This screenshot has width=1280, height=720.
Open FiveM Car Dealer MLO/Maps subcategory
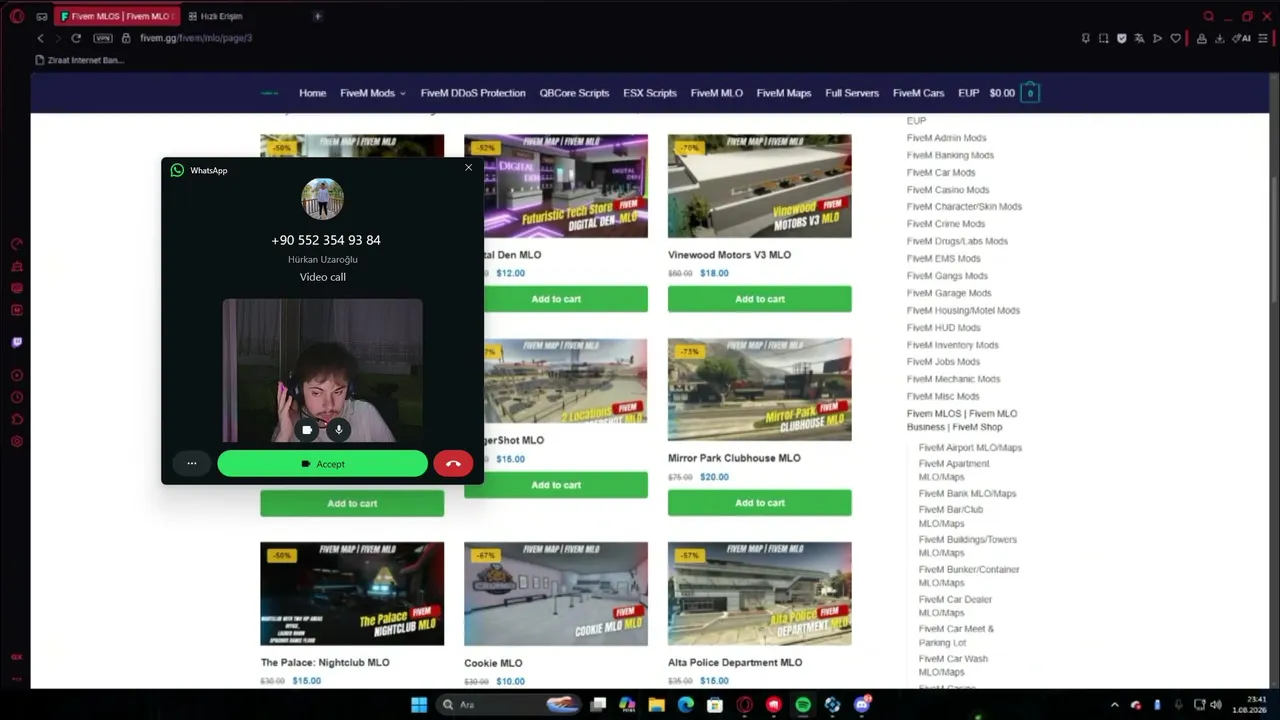pyautogui.click(x=955, y=606)
